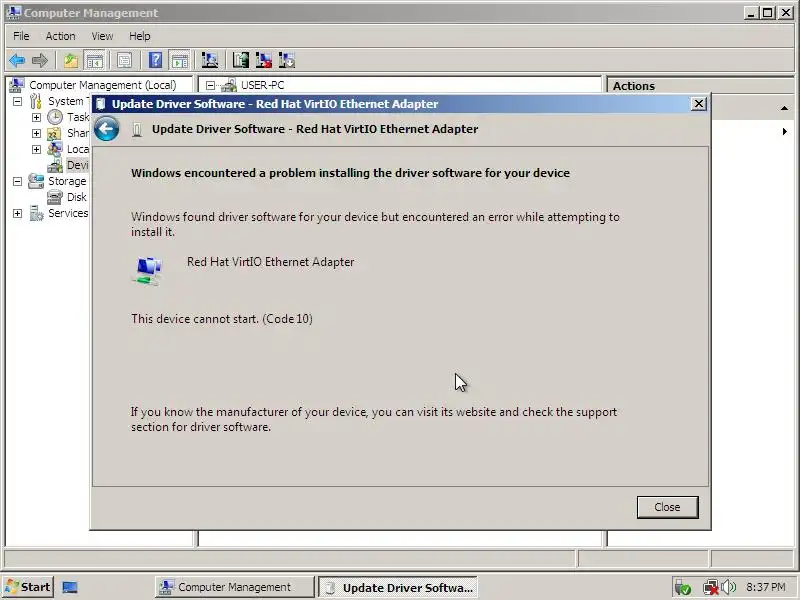Select the USER-PC node label
Image resolution: width=800 pixels, height=600 pixels.
[x=262, y=85]
